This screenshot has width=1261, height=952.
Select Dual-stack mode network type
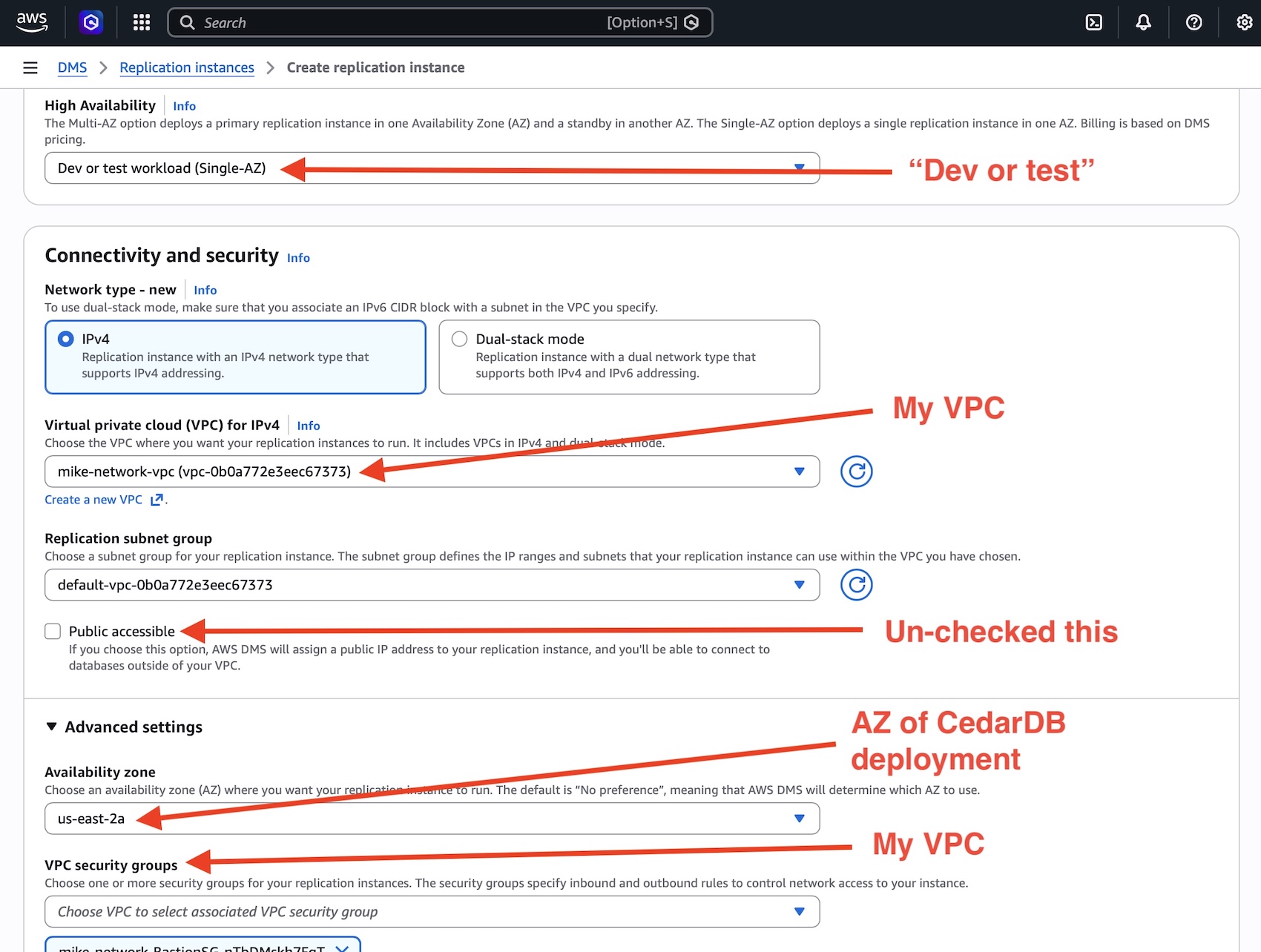point(460,339)
